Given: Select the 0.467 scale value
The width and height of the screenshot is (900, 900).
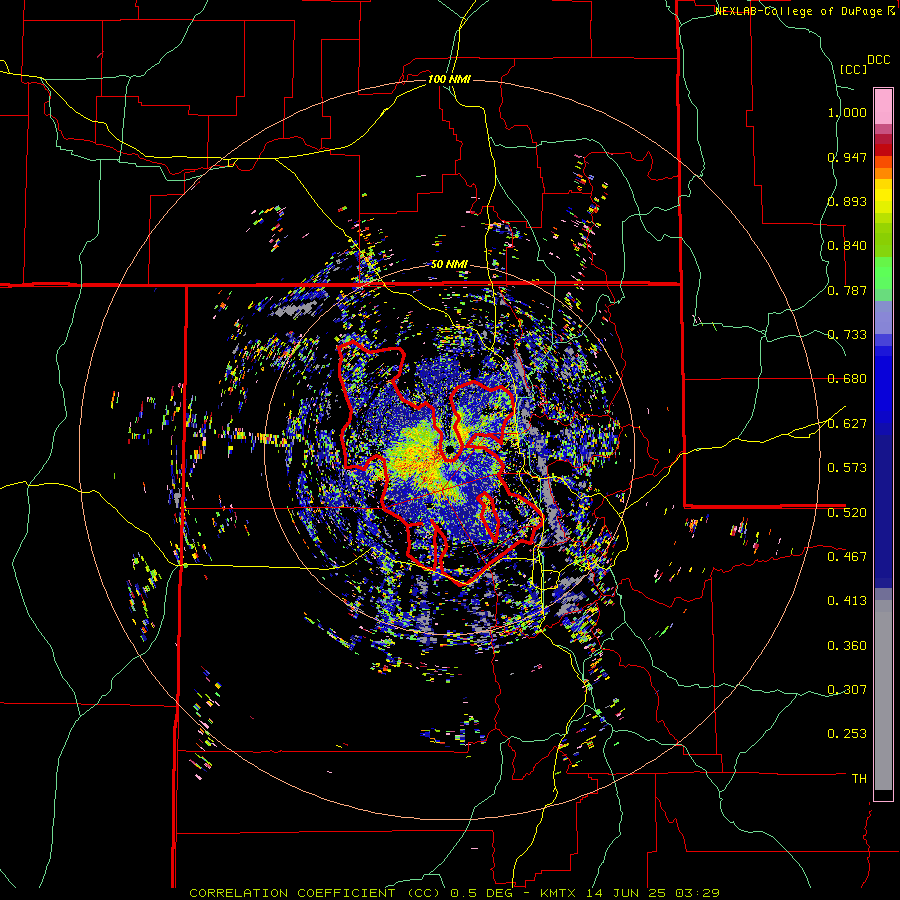Looking at the screenshot, I should [847, 556].
